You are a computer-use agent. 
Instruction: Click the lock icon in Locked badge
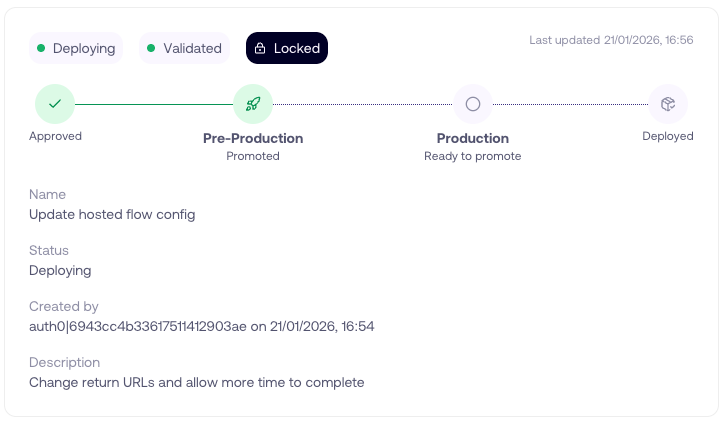point(260,48)
